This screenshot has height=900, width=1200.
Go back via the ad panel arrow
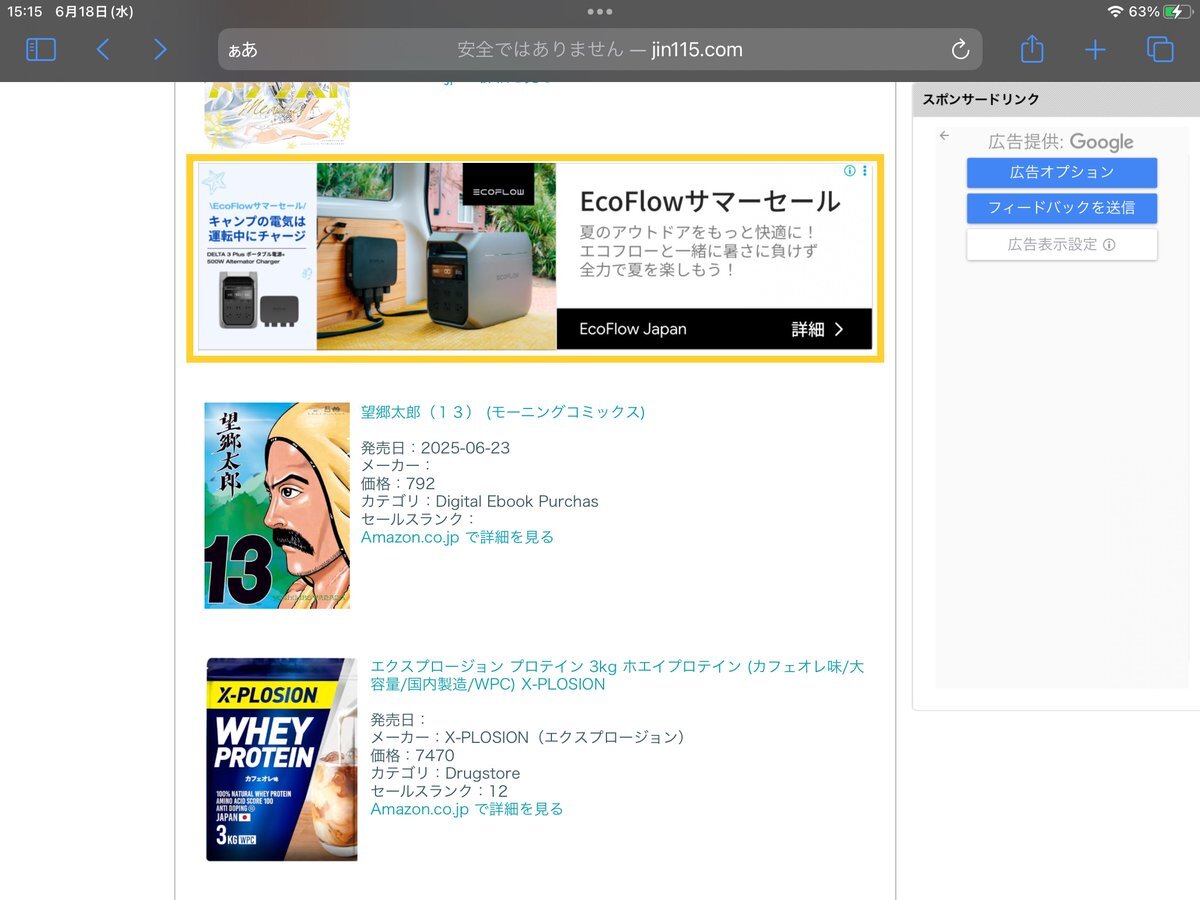[944, 136]
